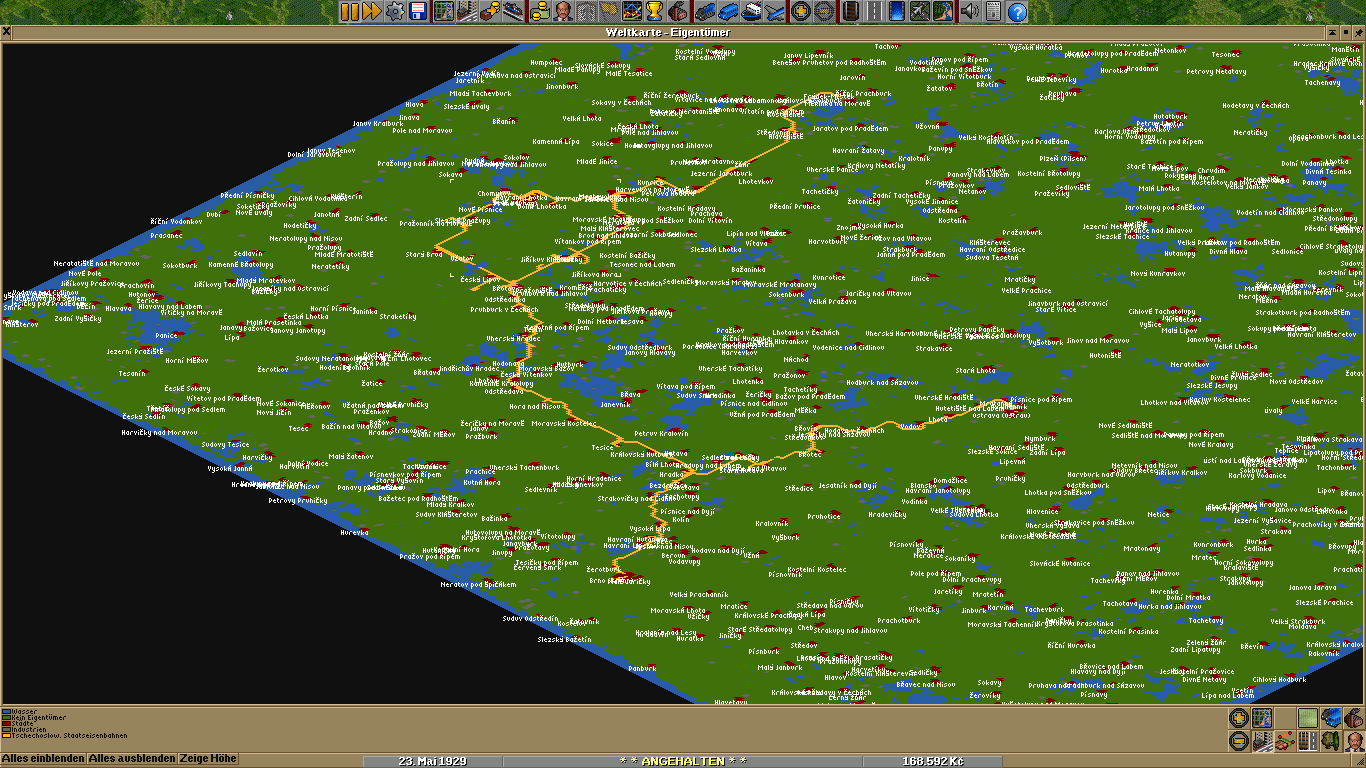
Task: Toggle the 'Zeige Höhe' height display
Action: coord(208,759)
